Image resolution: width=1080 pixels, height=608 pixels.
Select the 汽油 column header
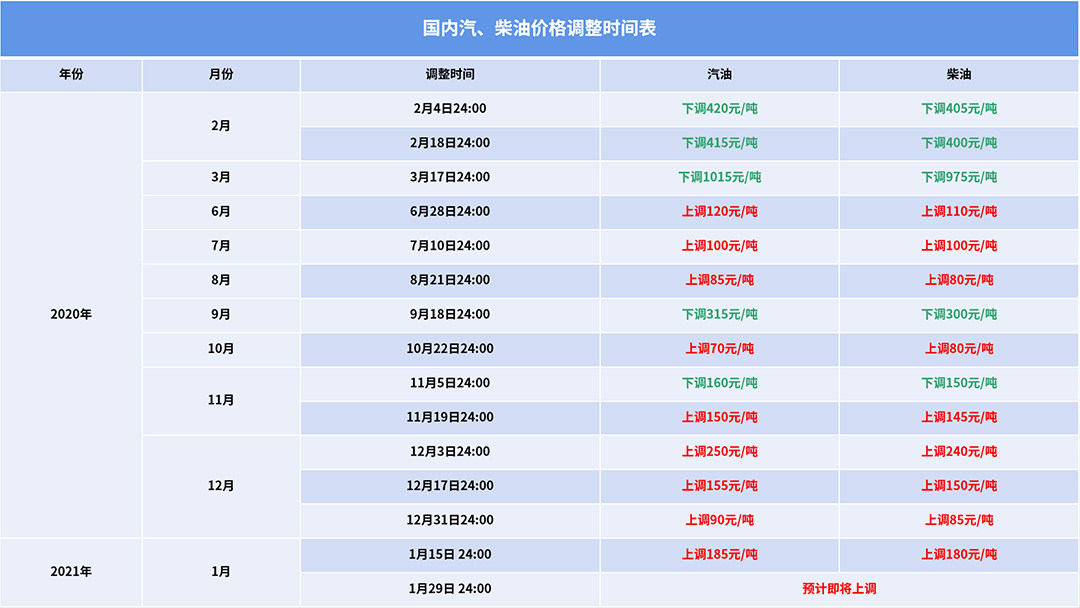point(720,74)
